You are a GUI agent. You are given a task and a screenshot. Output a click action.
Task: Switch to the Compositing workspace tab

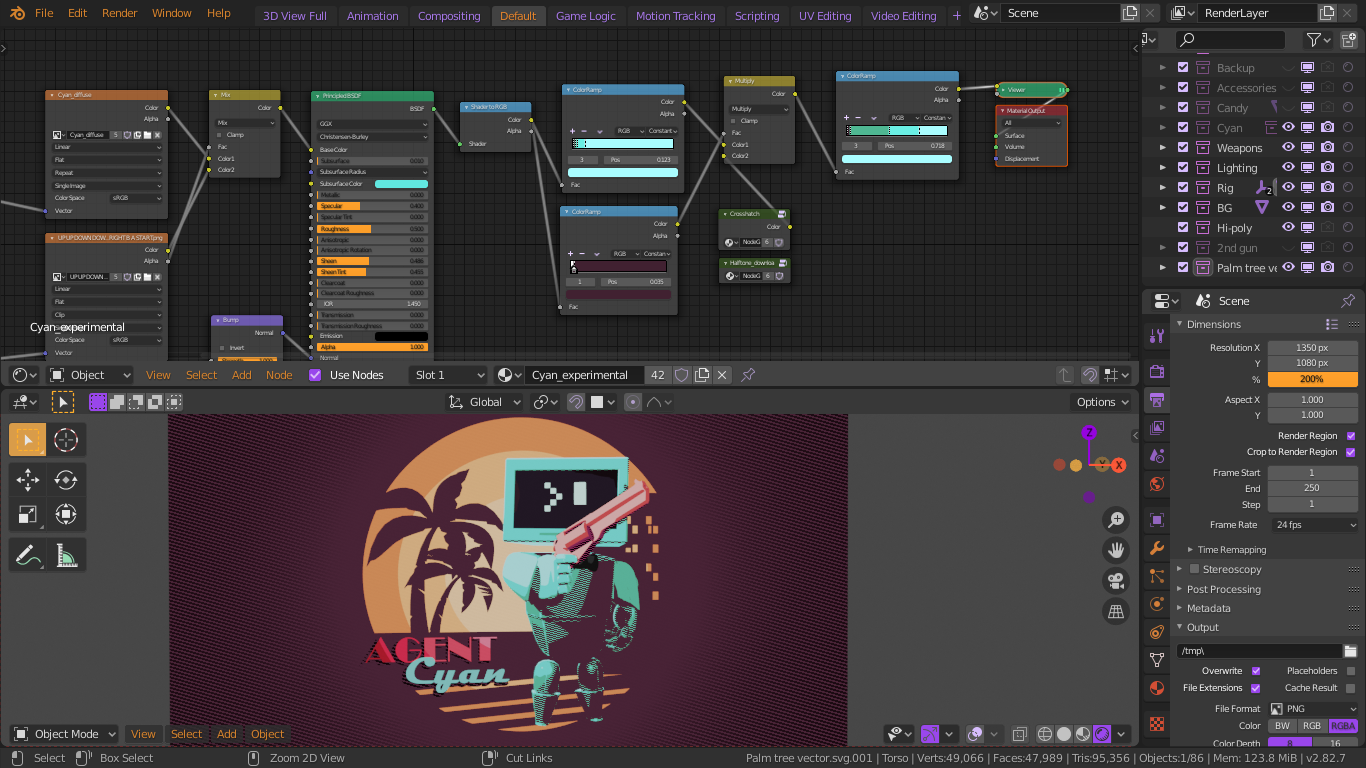point(449,16)
